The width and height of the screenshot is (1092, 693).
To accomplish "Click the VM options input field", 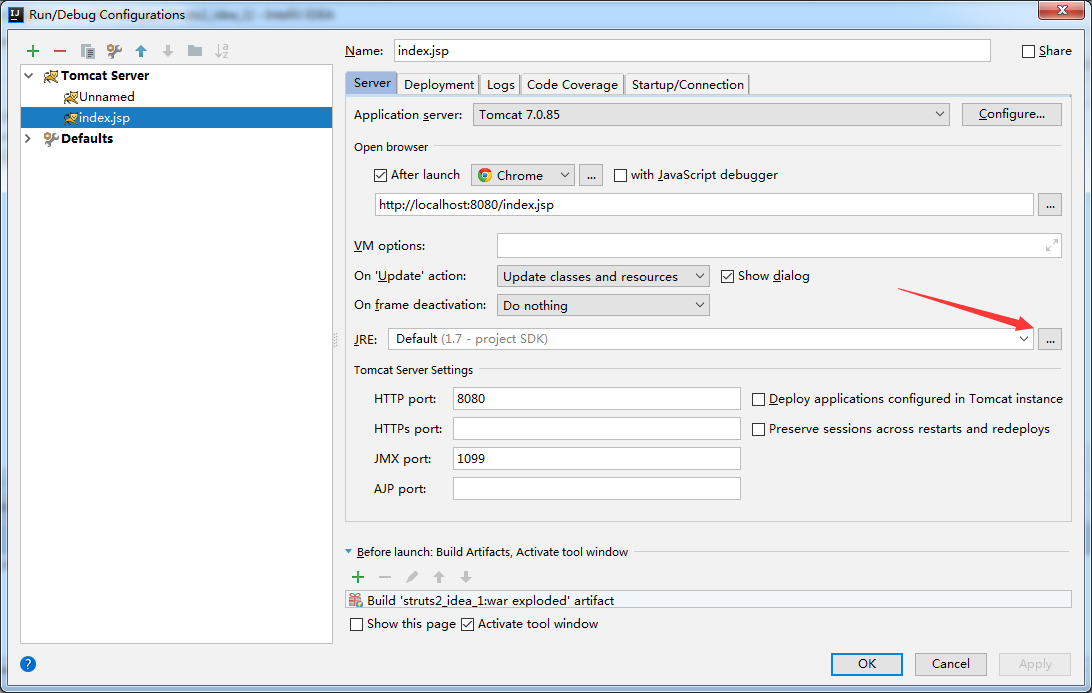I will pos(779,245).
